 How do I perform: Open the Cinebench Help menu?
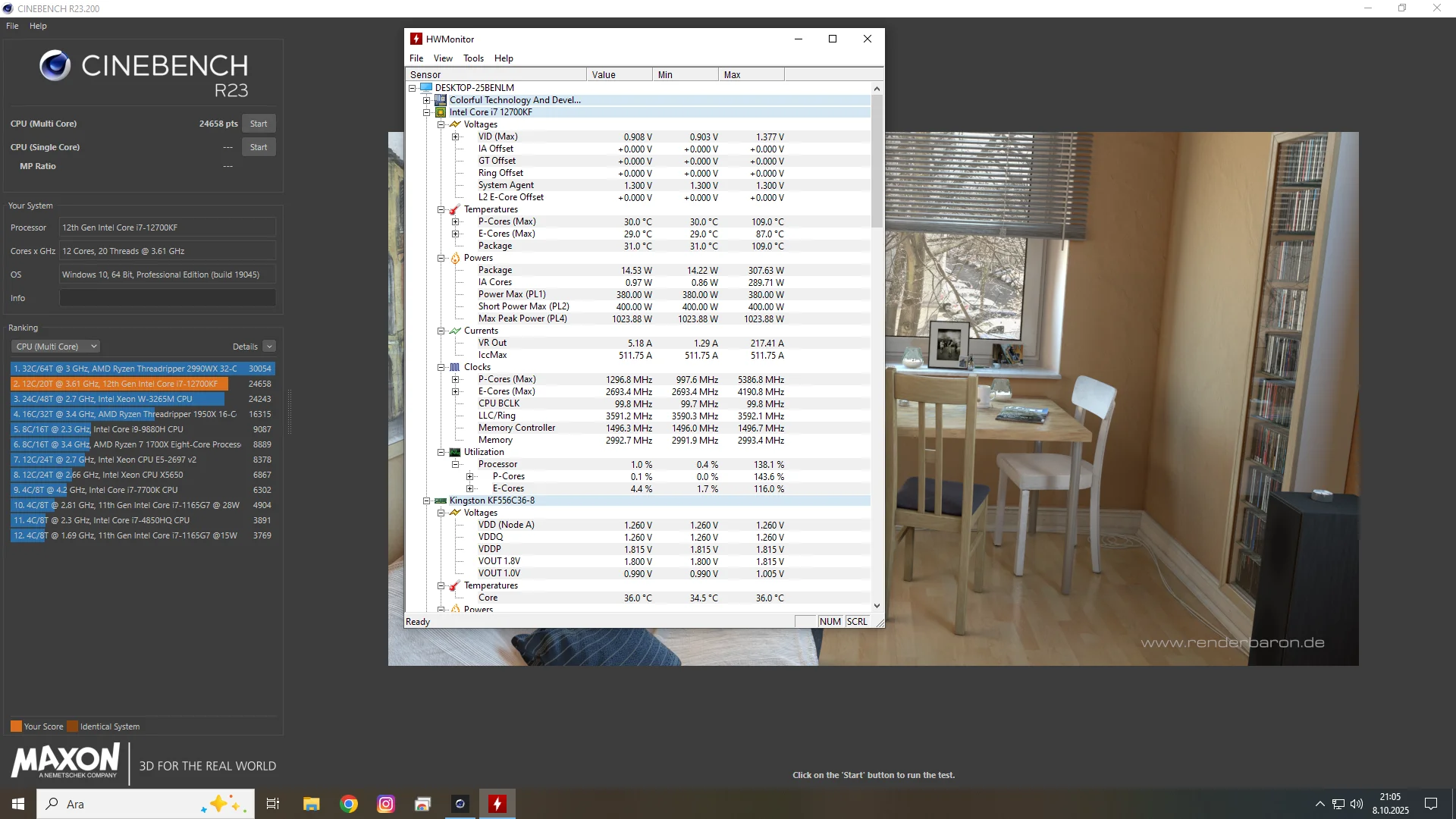click(38, 26)
